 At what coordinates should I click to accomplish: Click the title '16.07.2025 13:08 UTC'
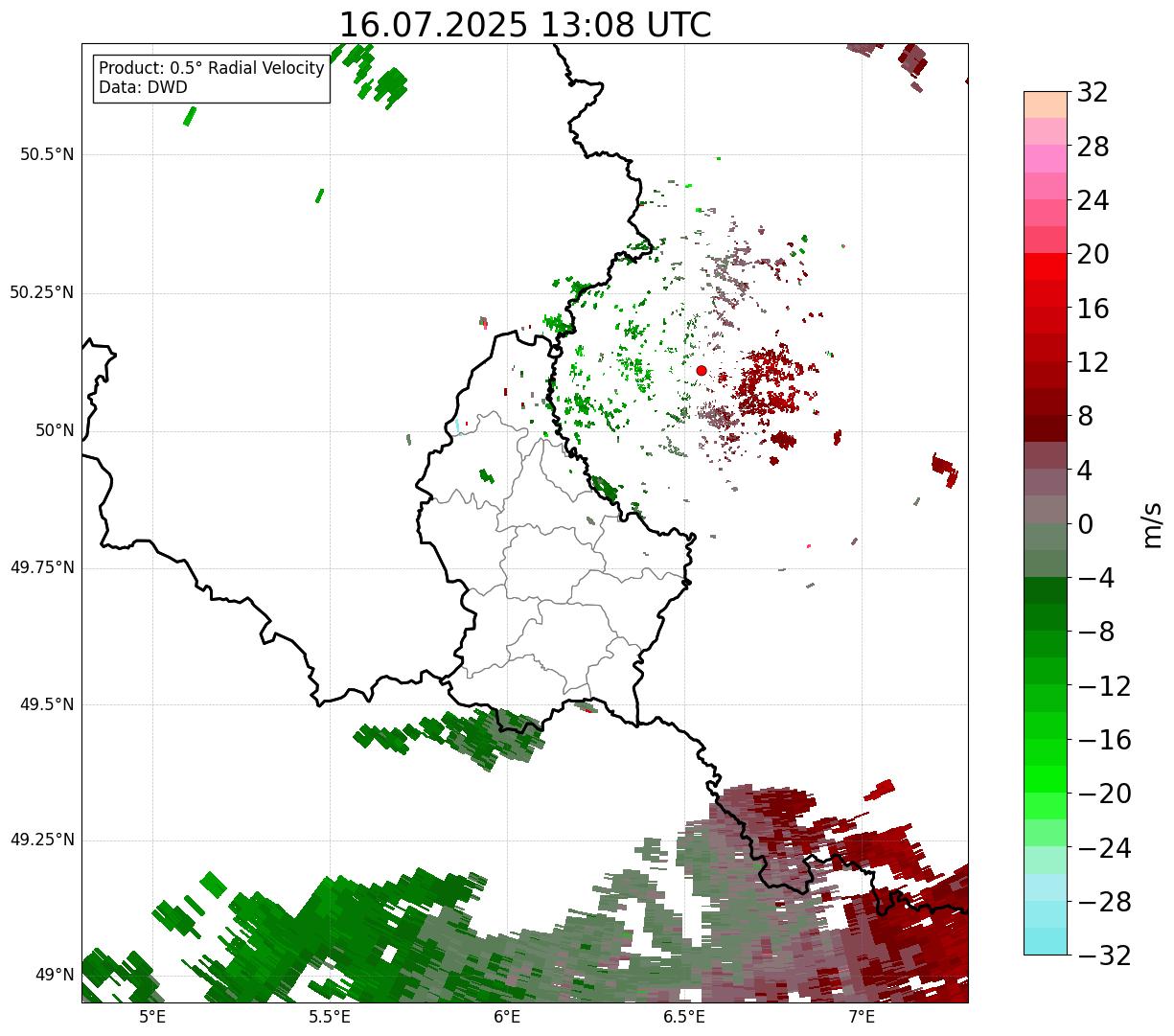[525, 25]
